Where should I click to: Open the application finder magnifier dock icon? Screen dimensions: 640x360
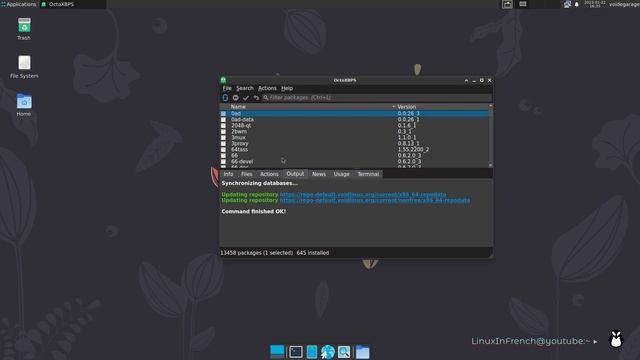coord(344,351)
